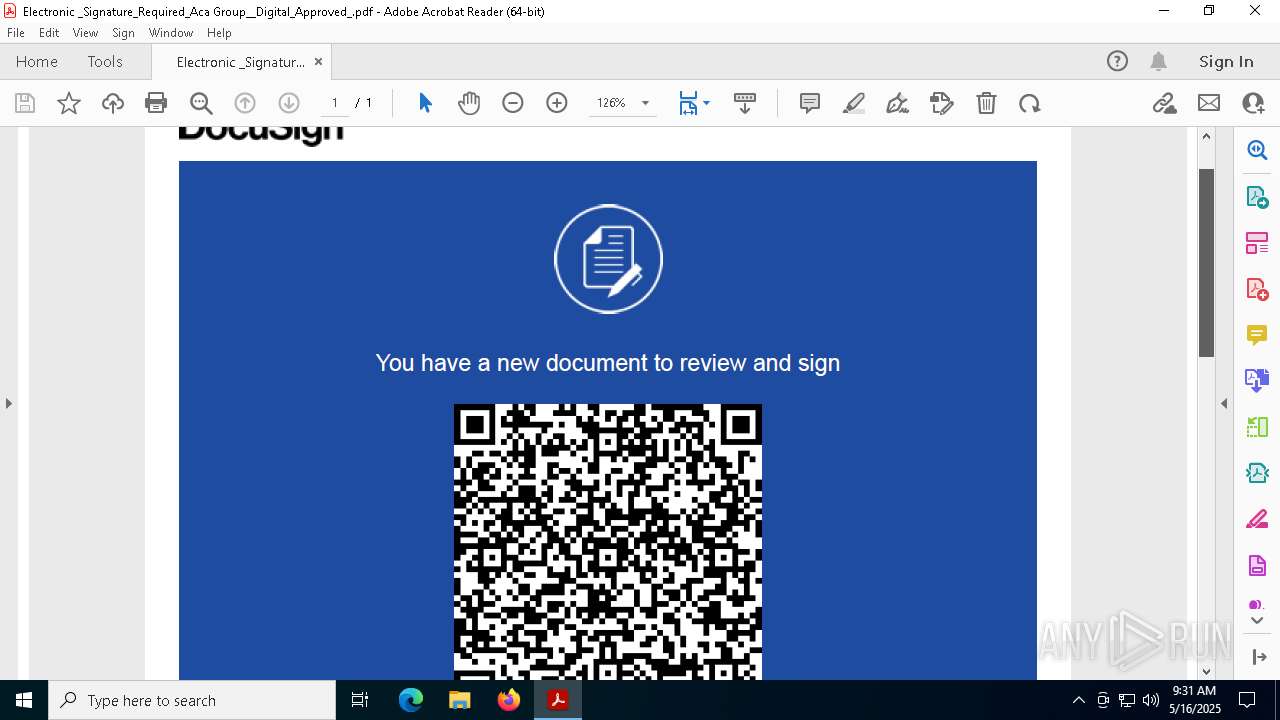Open the Create PDF sidebar tool
This screenshot has height=720, width=1280.
pyautogui.click(x=1257, y=289)
